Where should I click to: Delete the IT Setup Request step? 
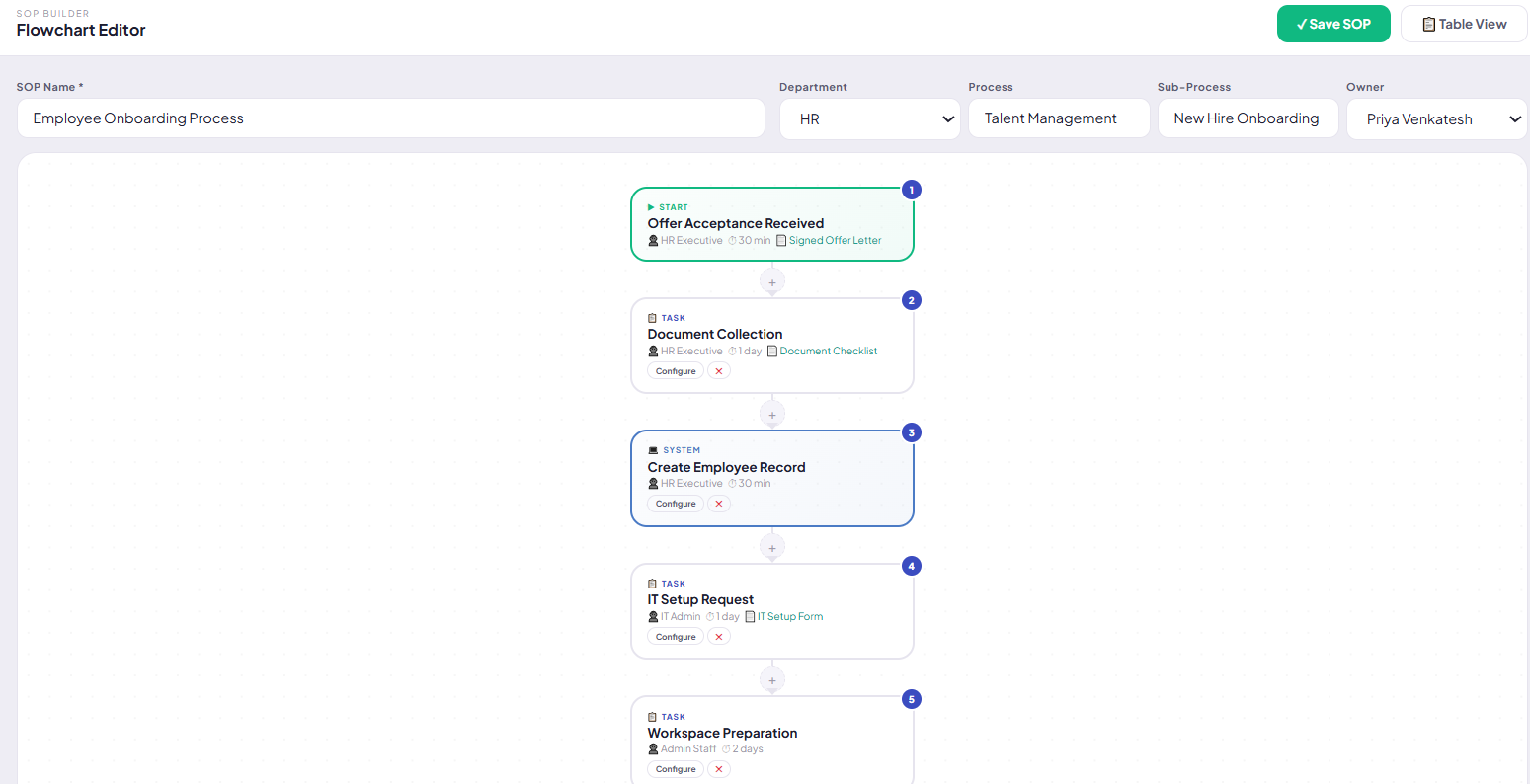[719, 637]
